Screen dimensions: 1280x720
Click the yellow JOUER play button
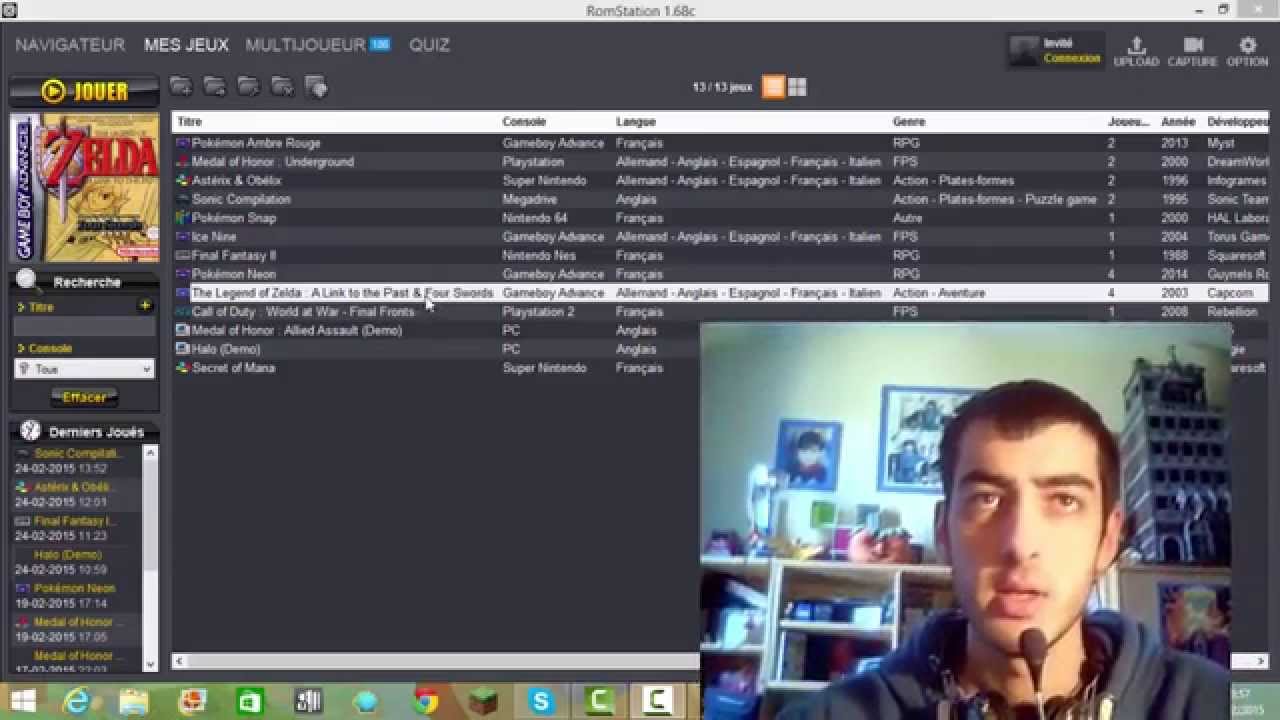point(84,92)
